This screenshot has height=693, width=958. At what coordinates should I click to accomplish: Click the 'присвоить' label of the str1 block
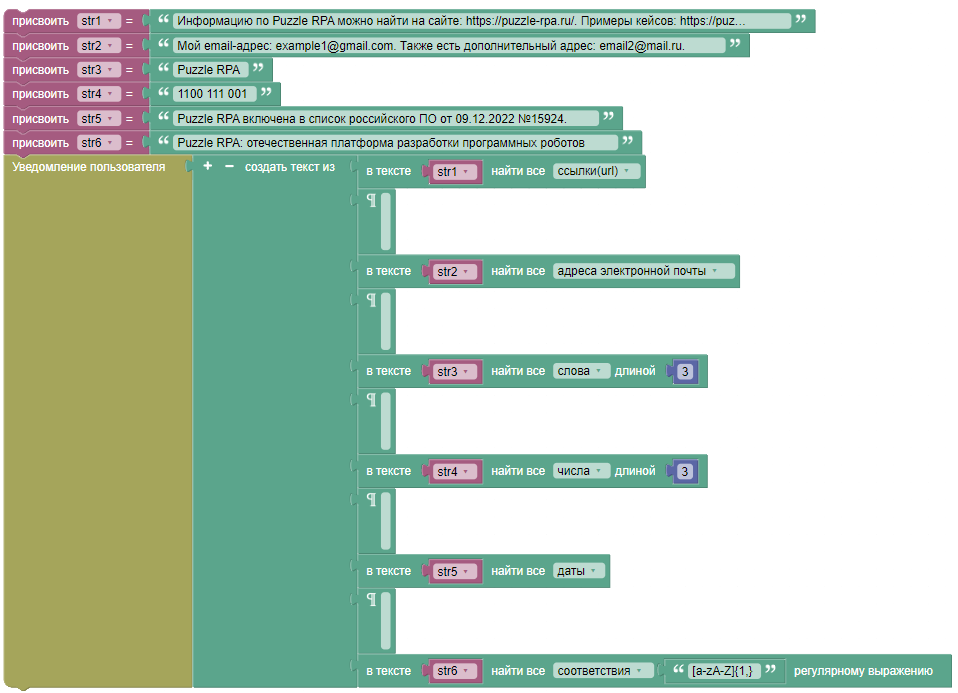pos(40,21)
